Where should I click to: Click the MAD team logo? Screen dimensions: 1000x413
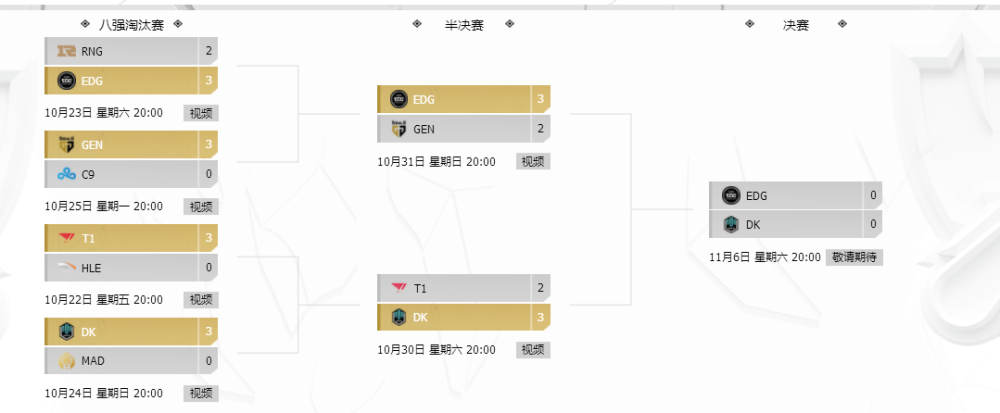coord(66,361)
